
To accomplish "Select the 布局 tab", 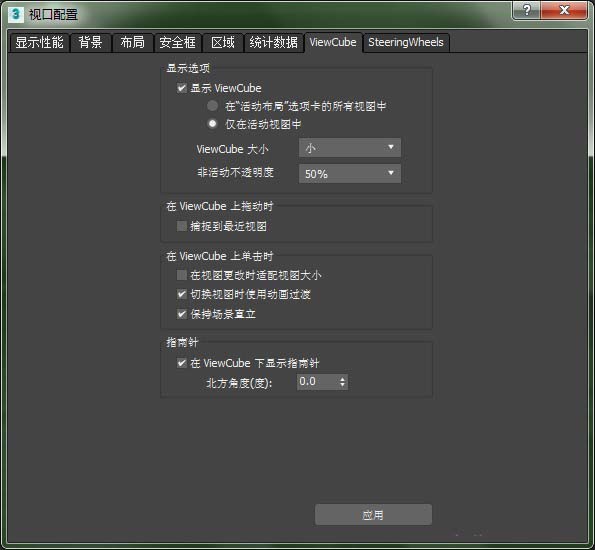I will 132,42.
